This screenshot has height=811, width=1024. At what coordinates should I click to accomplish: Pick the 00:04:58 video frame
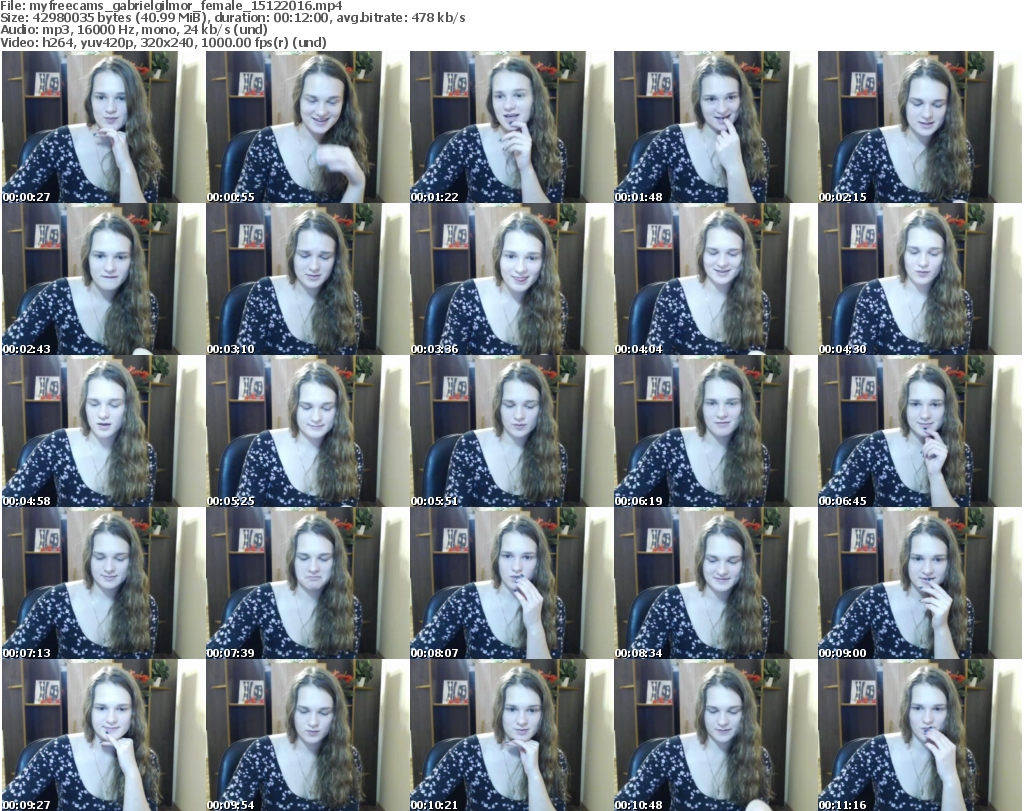tap(104, 431)
